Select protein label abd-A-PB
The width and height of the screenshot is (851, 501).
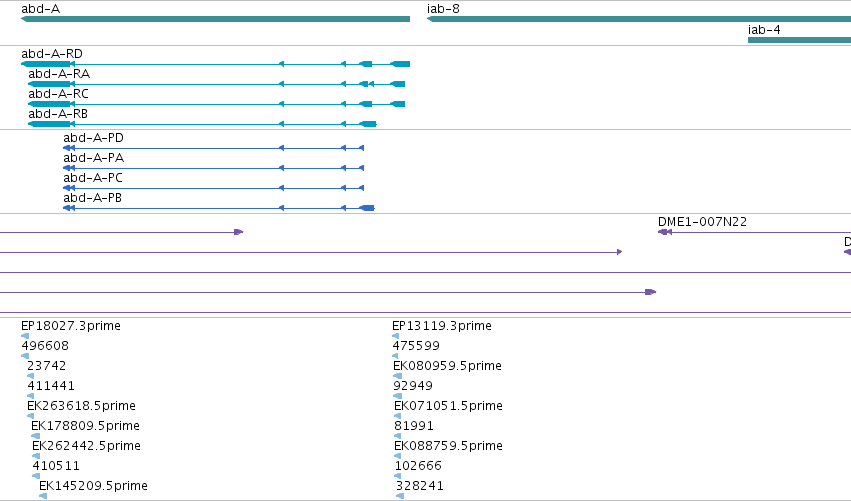pos(92,198)
